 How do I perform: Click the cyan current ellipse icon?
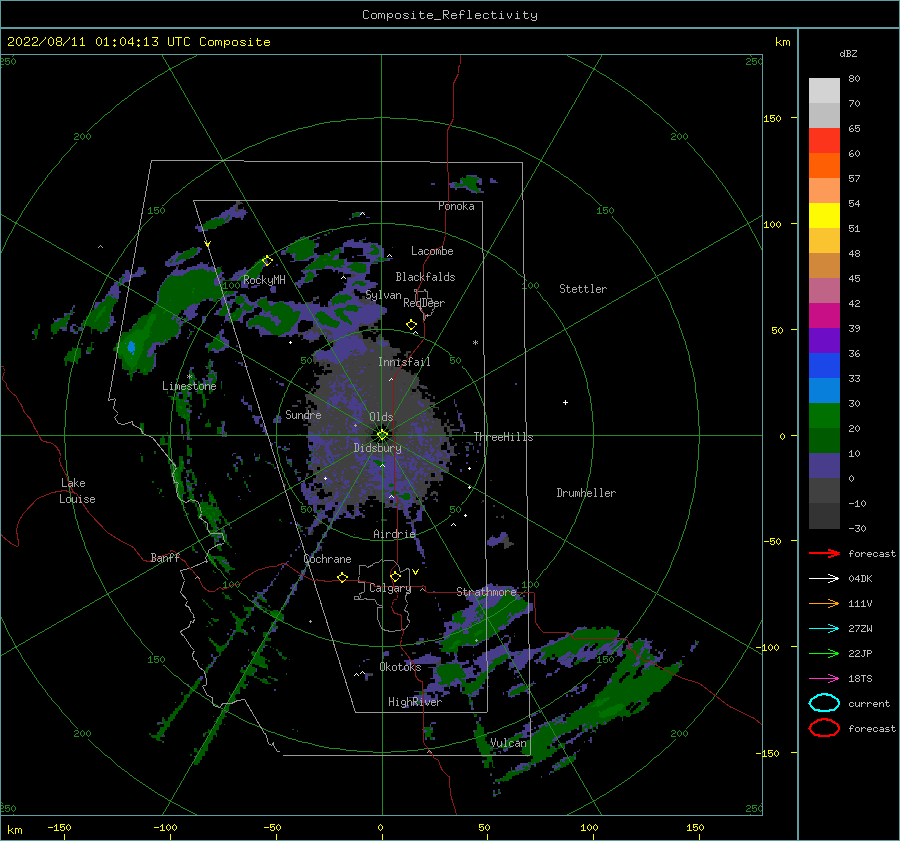pyautogui.click(x=824, y=703)
